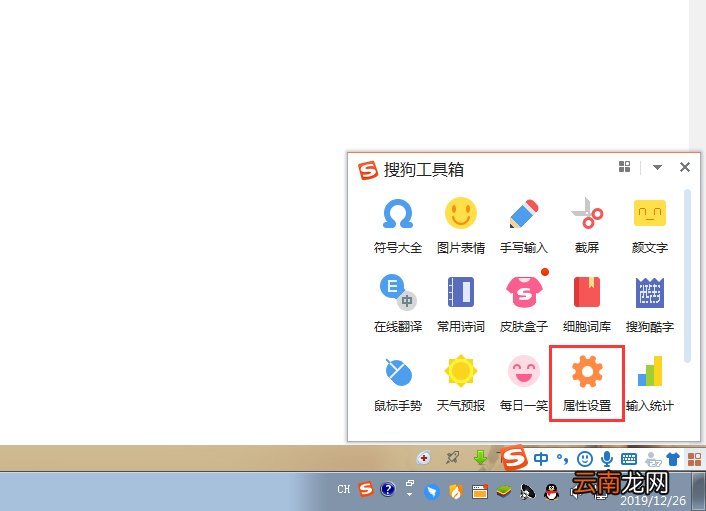
Task: Click the blue bird tray icon
Action: pos(432,492)
